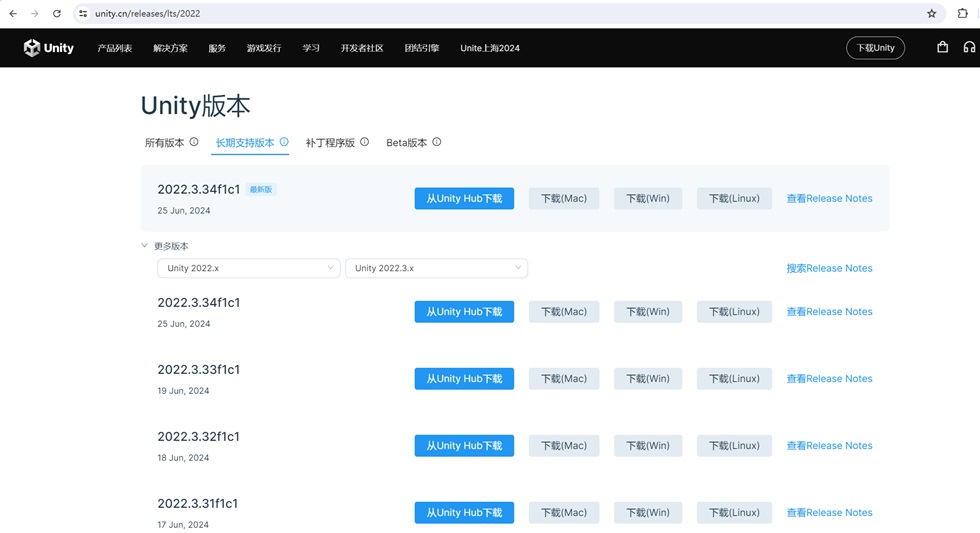The width and height of the screenshot is (980, 533).
Task: Click the Unity logo in the navbar
Action: (49, 48)
